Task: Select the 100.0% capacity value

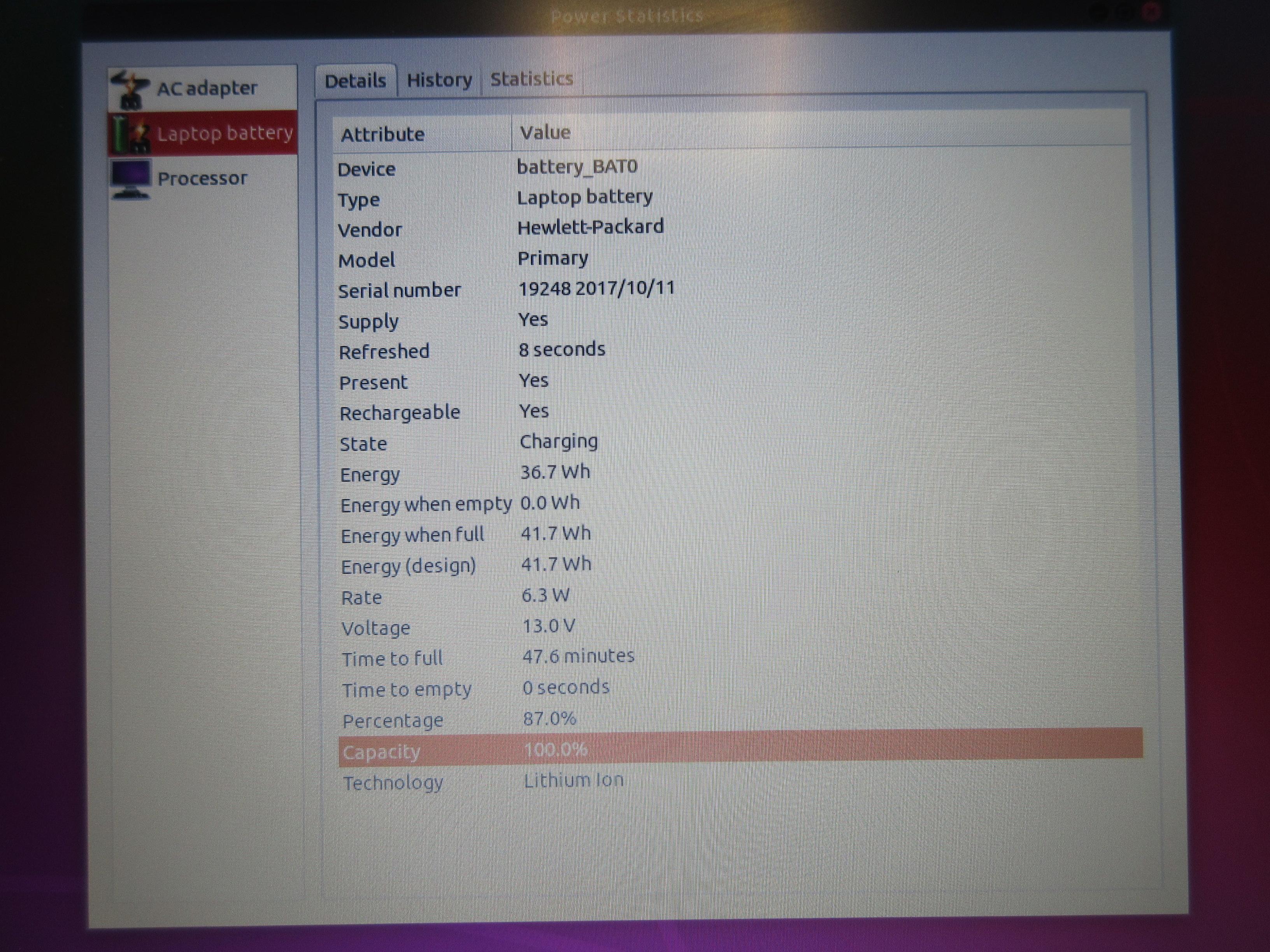Action: tap(555, 749)
